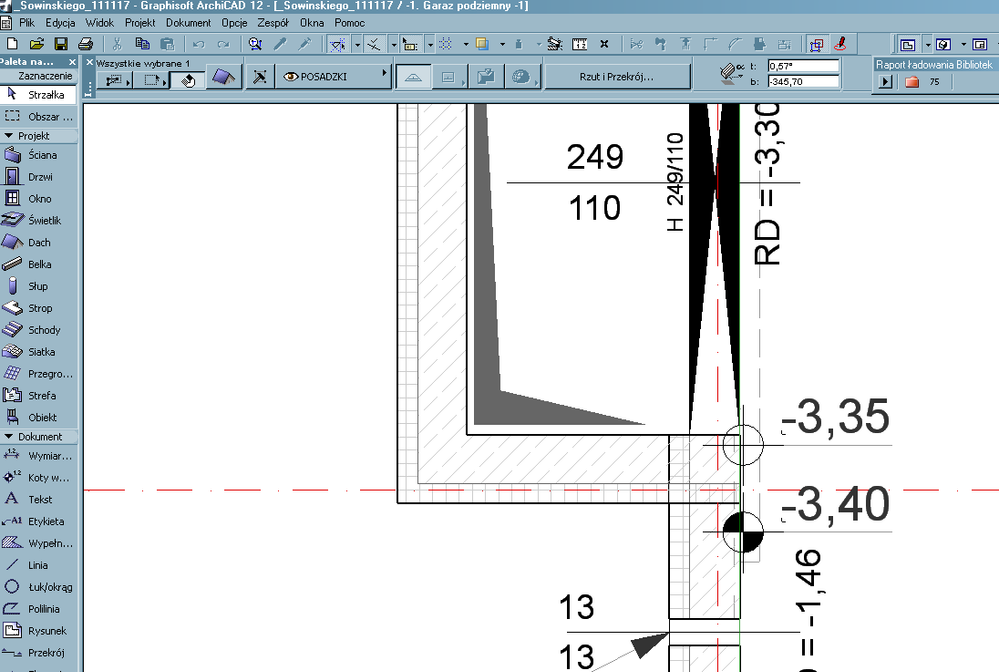
Task: Open the Zespół menu
Action: point(273,22)
